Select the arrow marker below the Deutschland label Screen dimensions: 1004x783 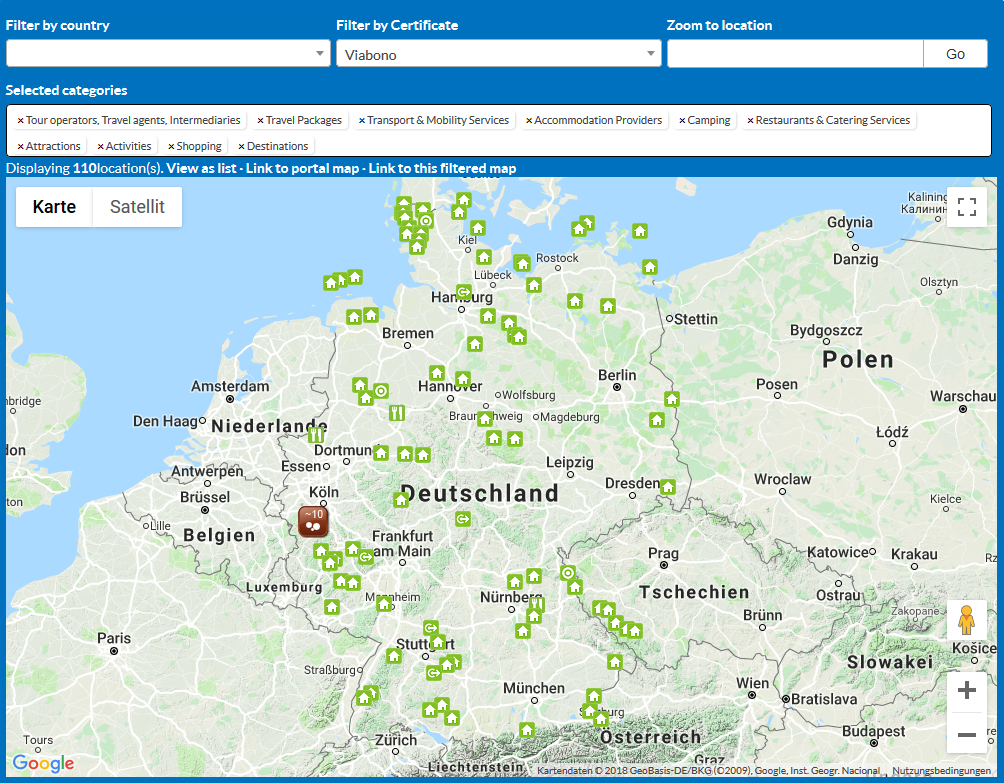point(463,519)
